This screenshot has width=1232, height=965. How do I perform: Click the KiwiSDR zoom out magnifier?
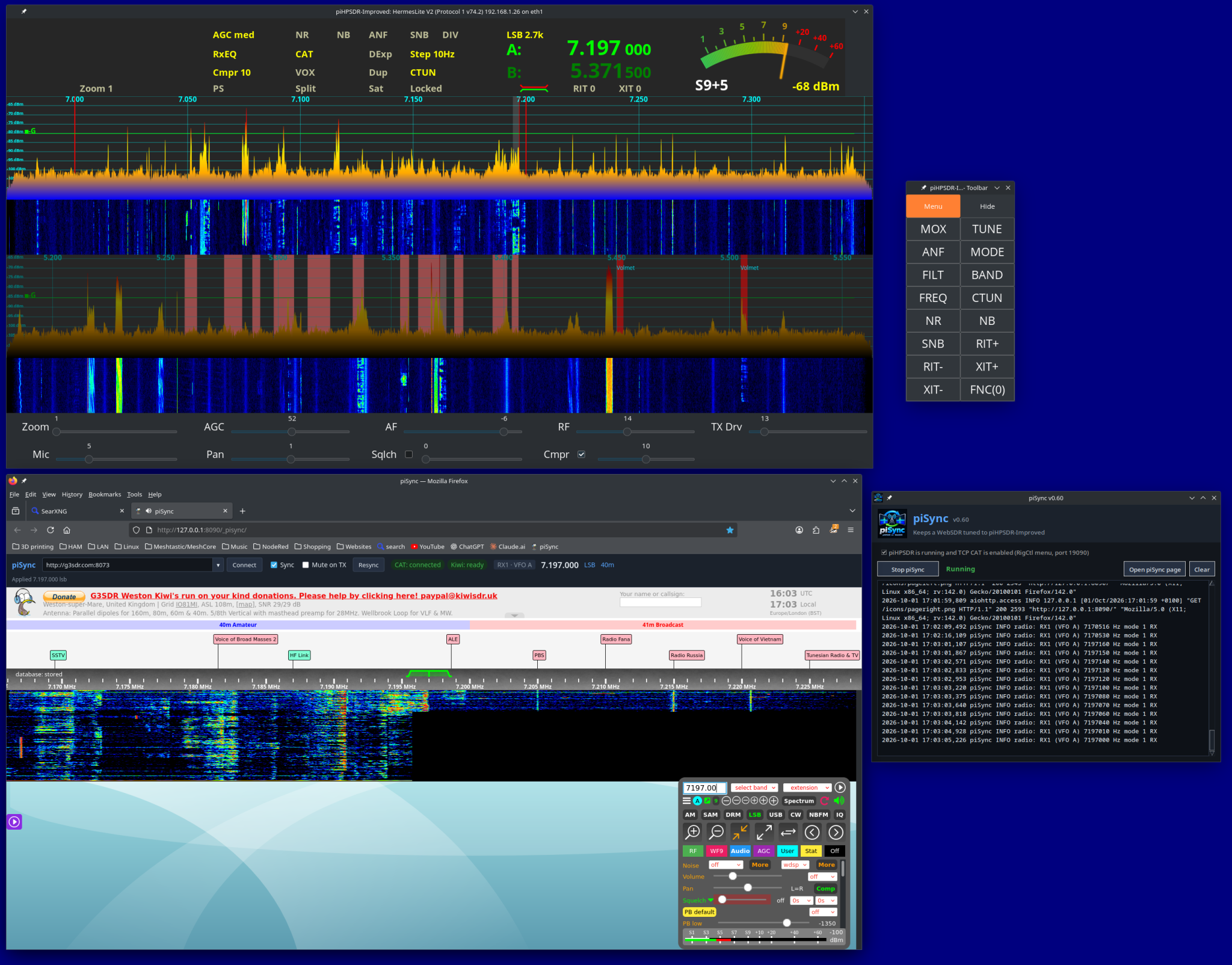(x=716, y=832)
